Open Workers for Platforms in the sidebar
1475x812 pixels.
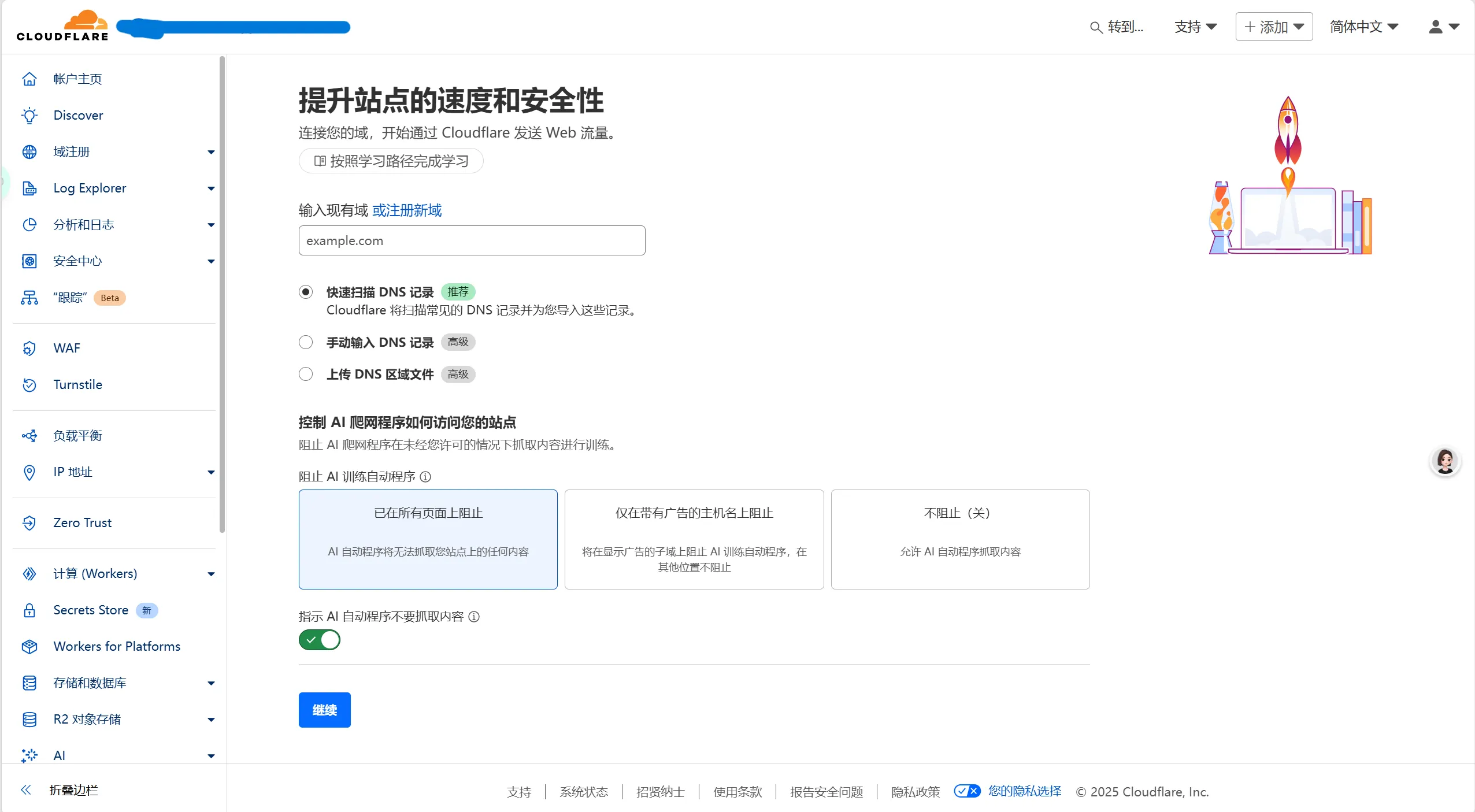click(x=117, y=647)
